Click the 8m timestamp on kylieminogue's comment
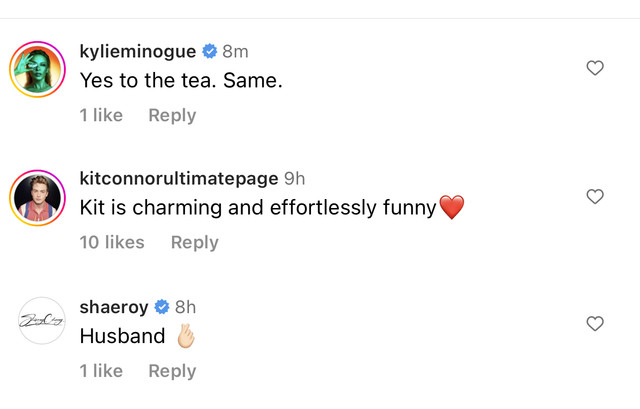The image size is (640, 409). (236, 52)
